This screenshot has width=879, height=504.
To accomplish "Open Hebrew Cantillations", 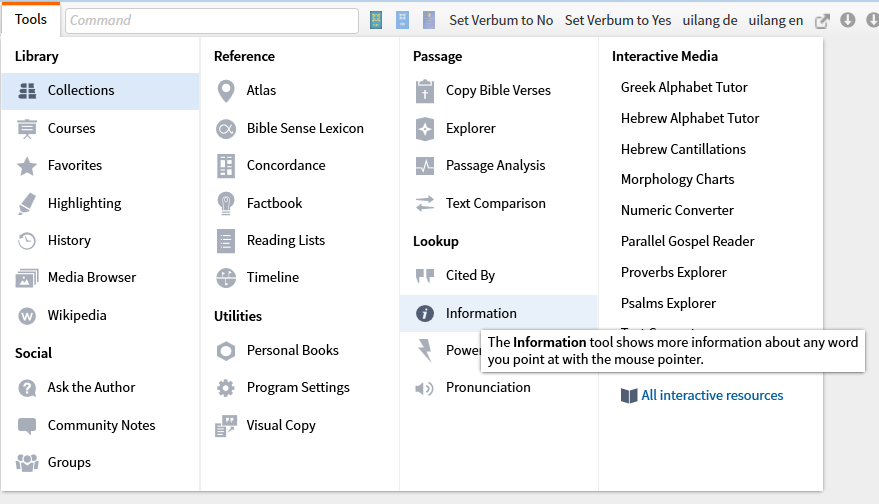I will tap(683, 149).
